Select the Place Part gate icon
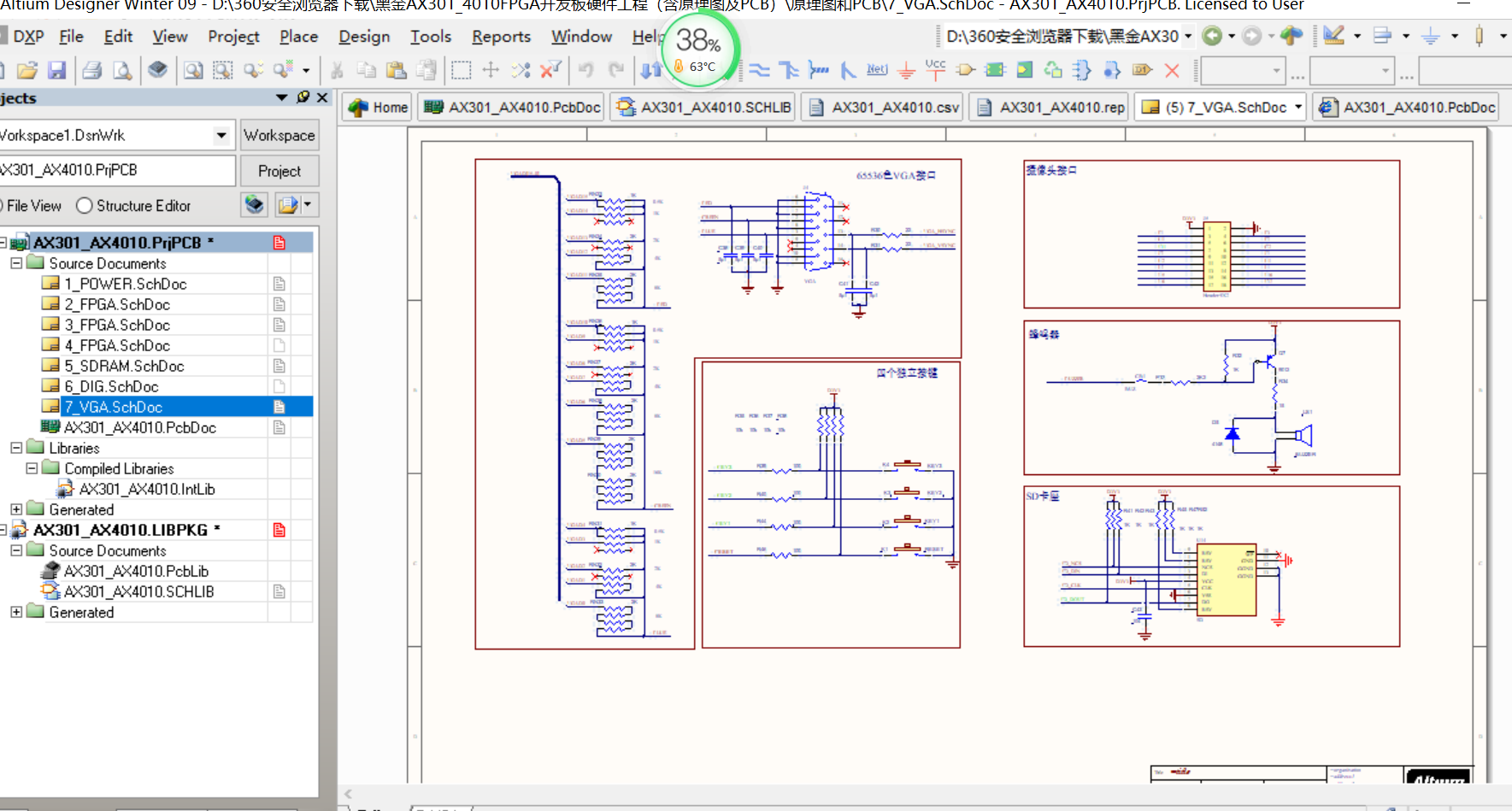The image size is (1512, 811). (966, 70)
